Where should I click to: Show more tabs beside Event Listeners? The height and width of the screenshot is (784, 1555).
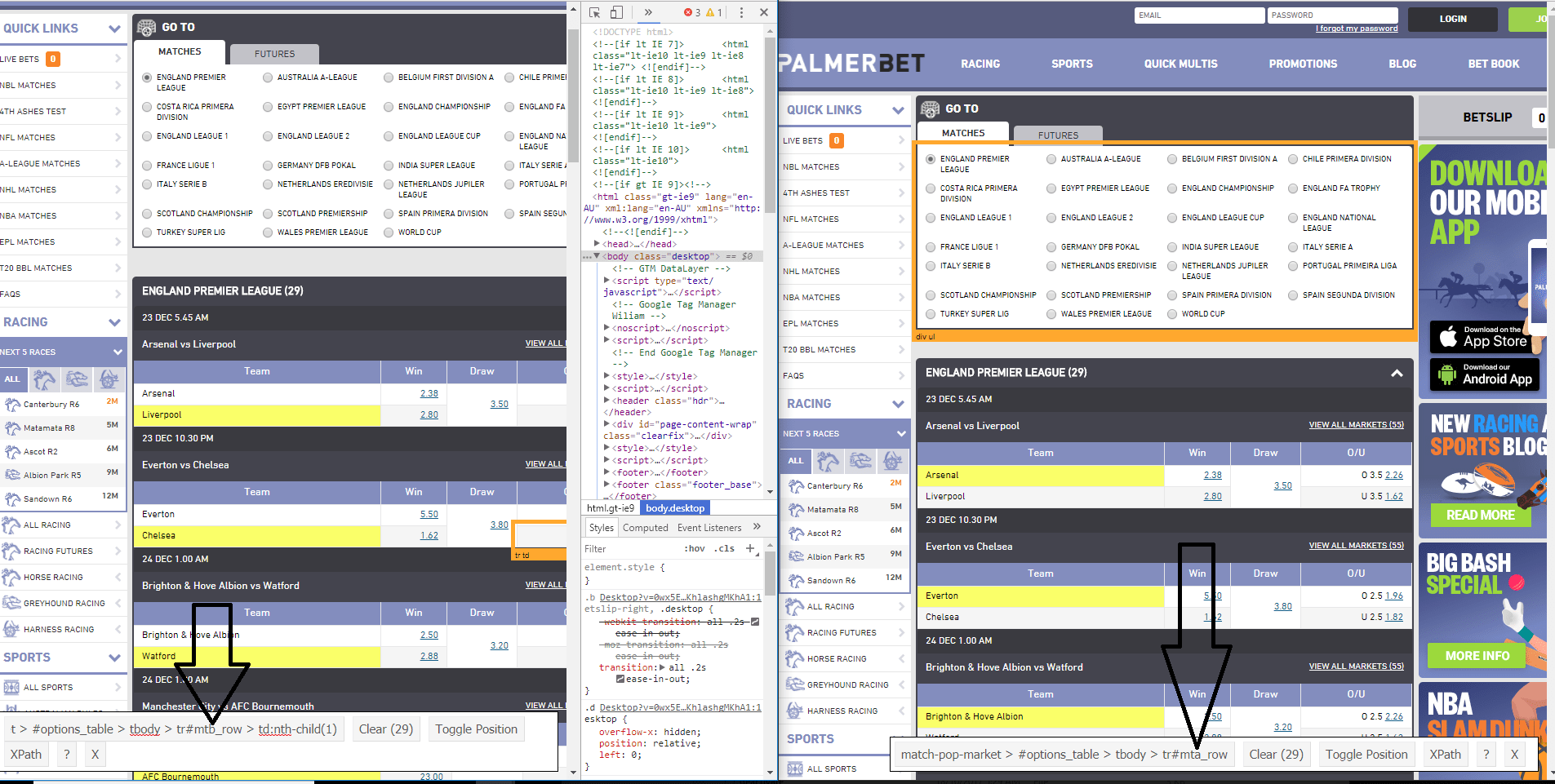(757, 527)
